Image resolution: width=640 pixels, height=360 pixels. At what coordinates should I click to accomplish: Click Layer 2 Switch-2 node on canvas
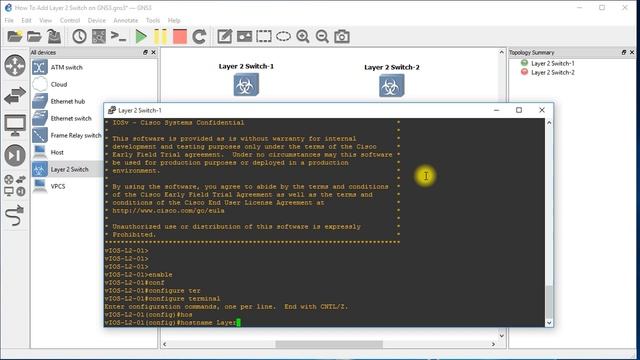pos(391,86)
